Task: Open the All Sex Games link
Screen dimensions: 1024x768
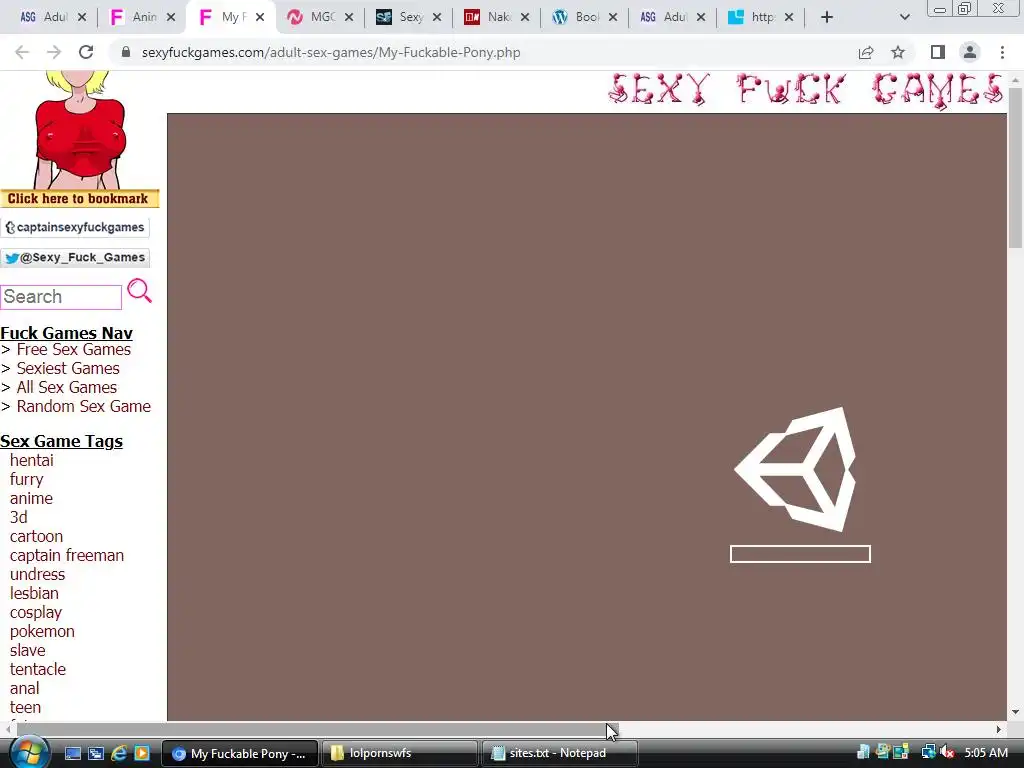Action: pyautogui.click(x=67, y=387)
